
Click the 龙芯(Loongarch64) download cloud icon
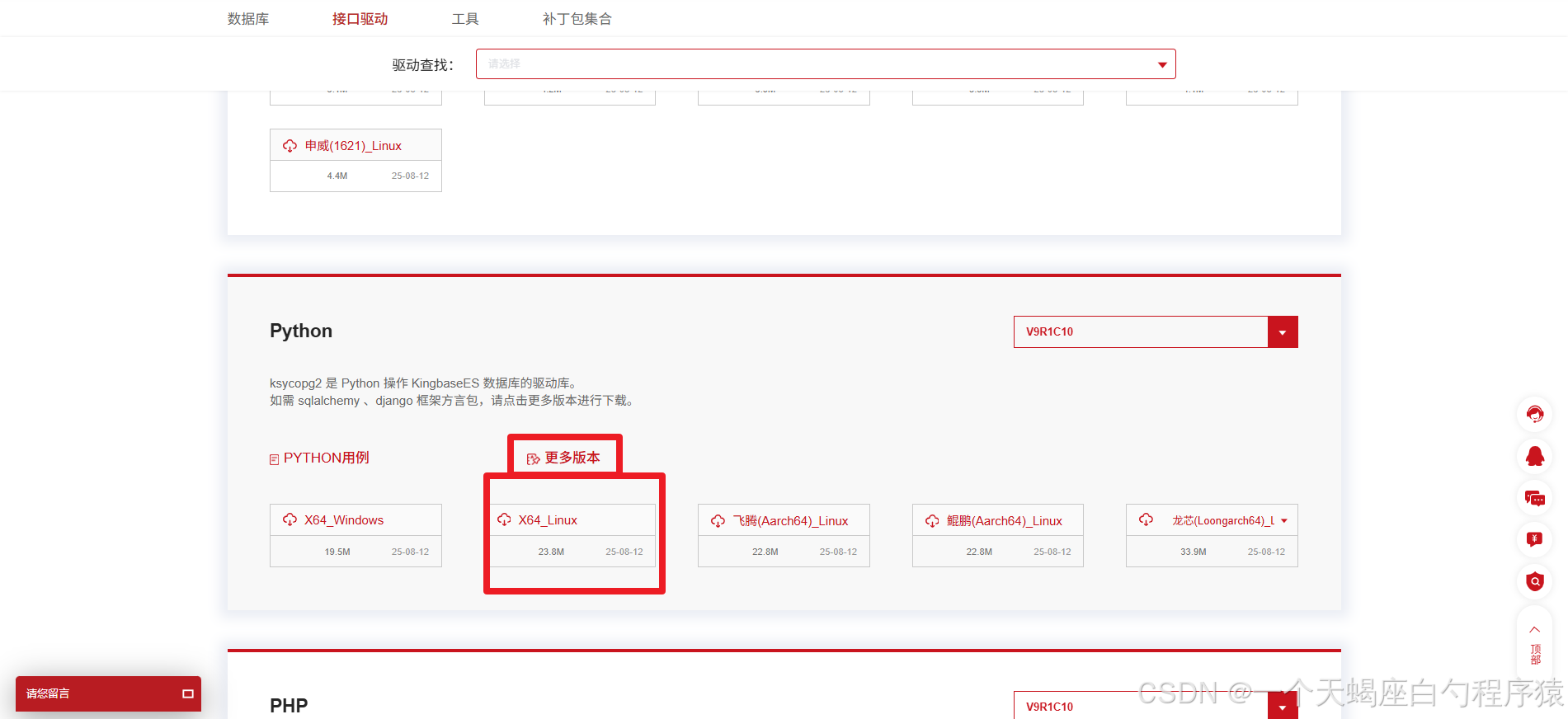tap(1146, 519)
